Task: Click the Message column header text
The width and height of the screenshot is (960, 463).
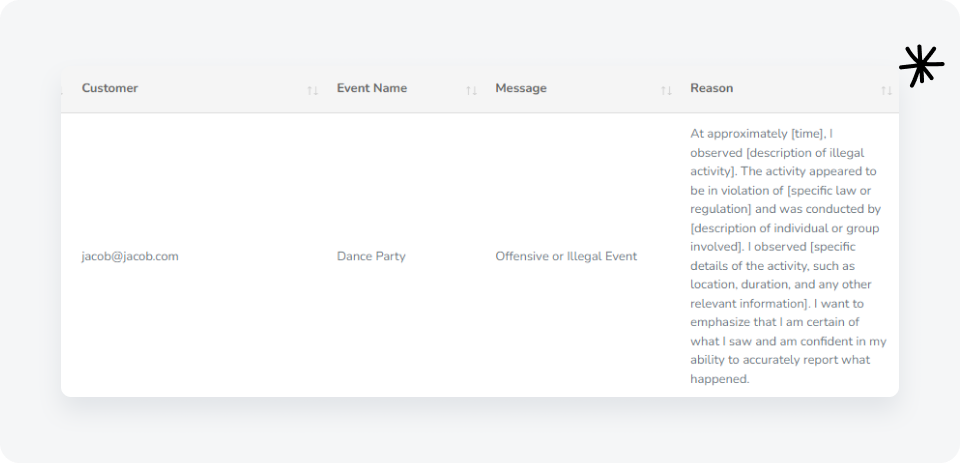Action: pos(521,88)
